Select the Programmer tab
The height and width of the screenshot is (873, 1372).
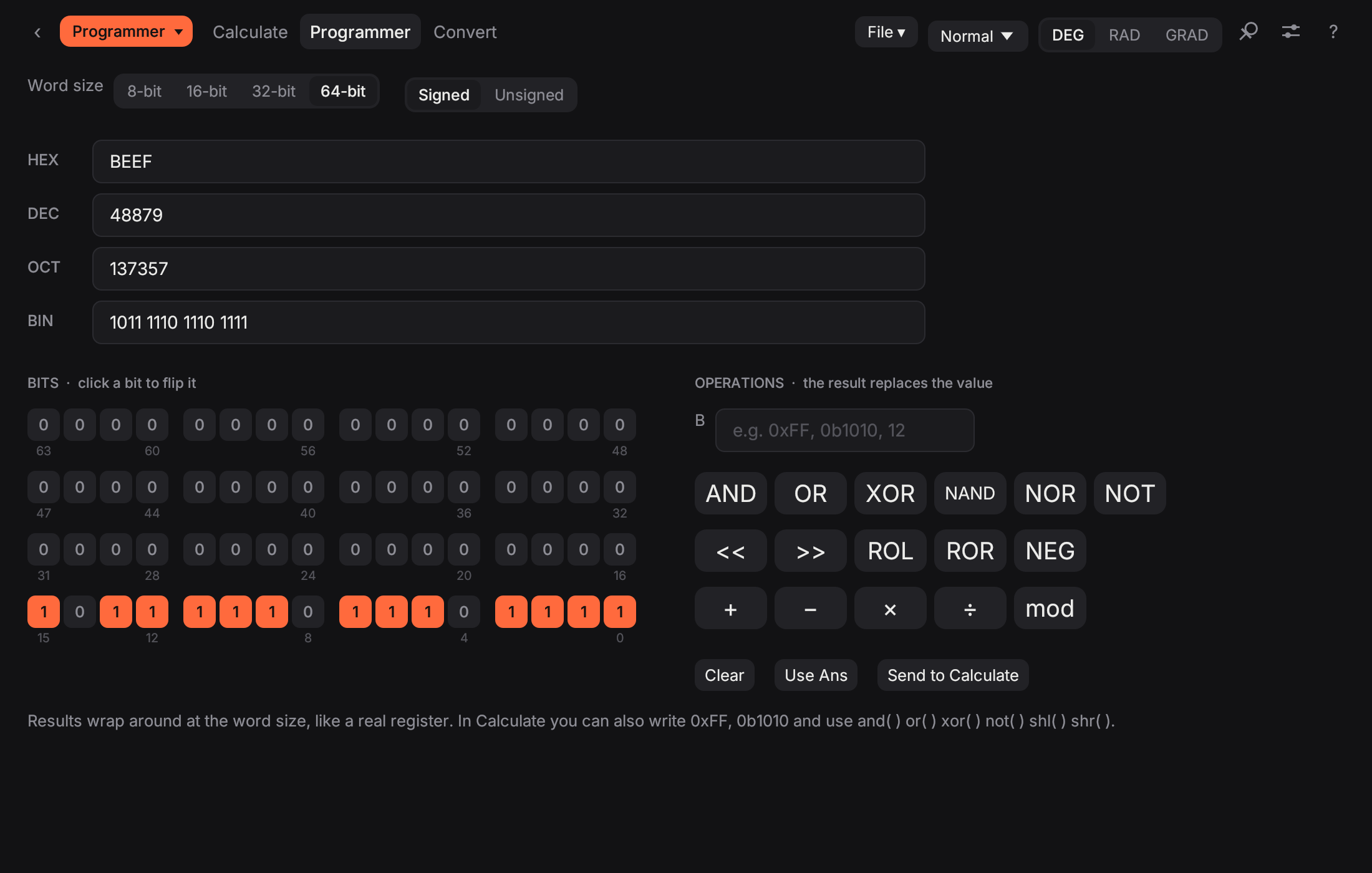click(360, 32)
